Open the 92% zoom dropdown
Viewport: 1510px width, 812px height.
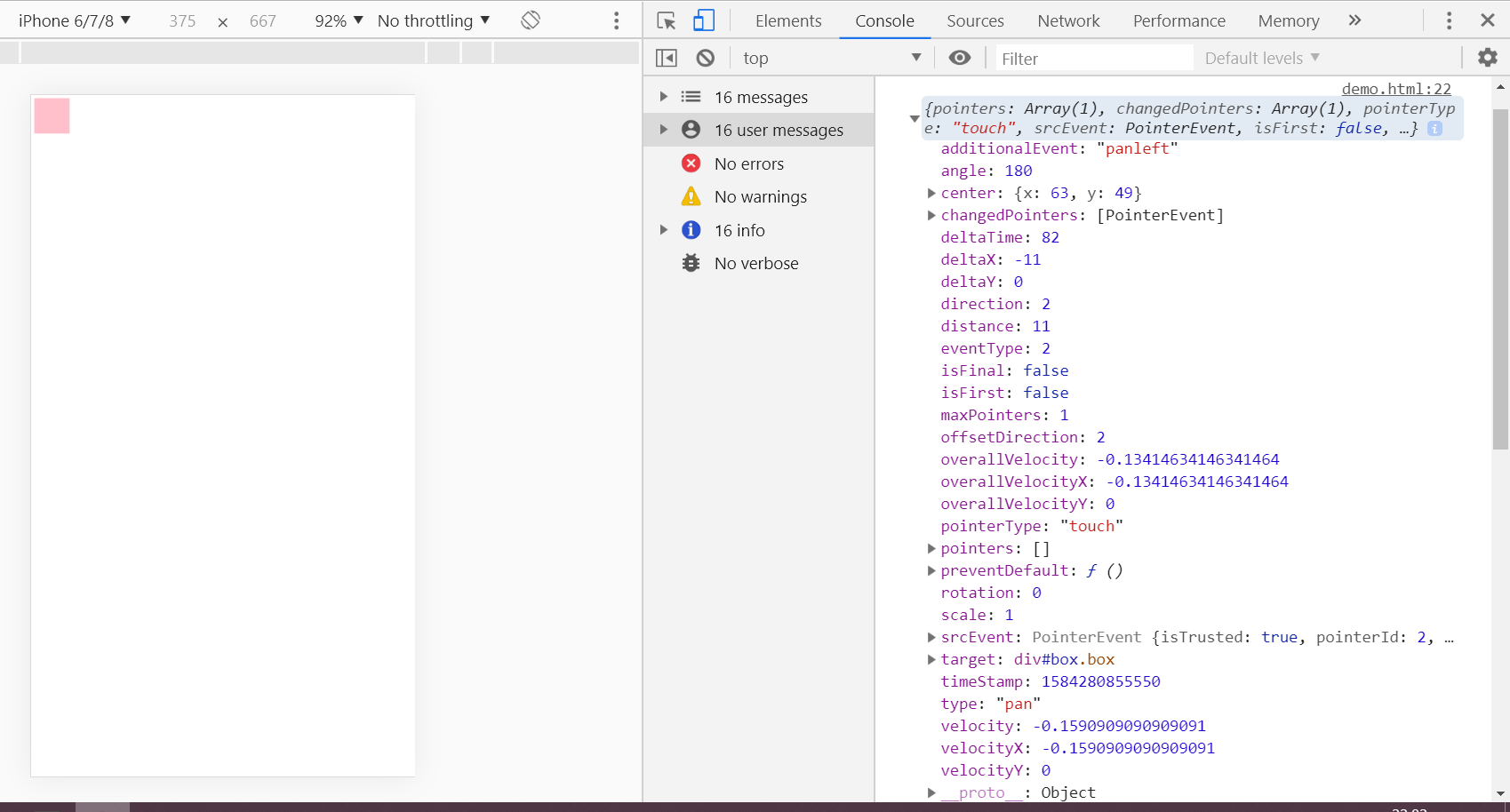point(339,20)
